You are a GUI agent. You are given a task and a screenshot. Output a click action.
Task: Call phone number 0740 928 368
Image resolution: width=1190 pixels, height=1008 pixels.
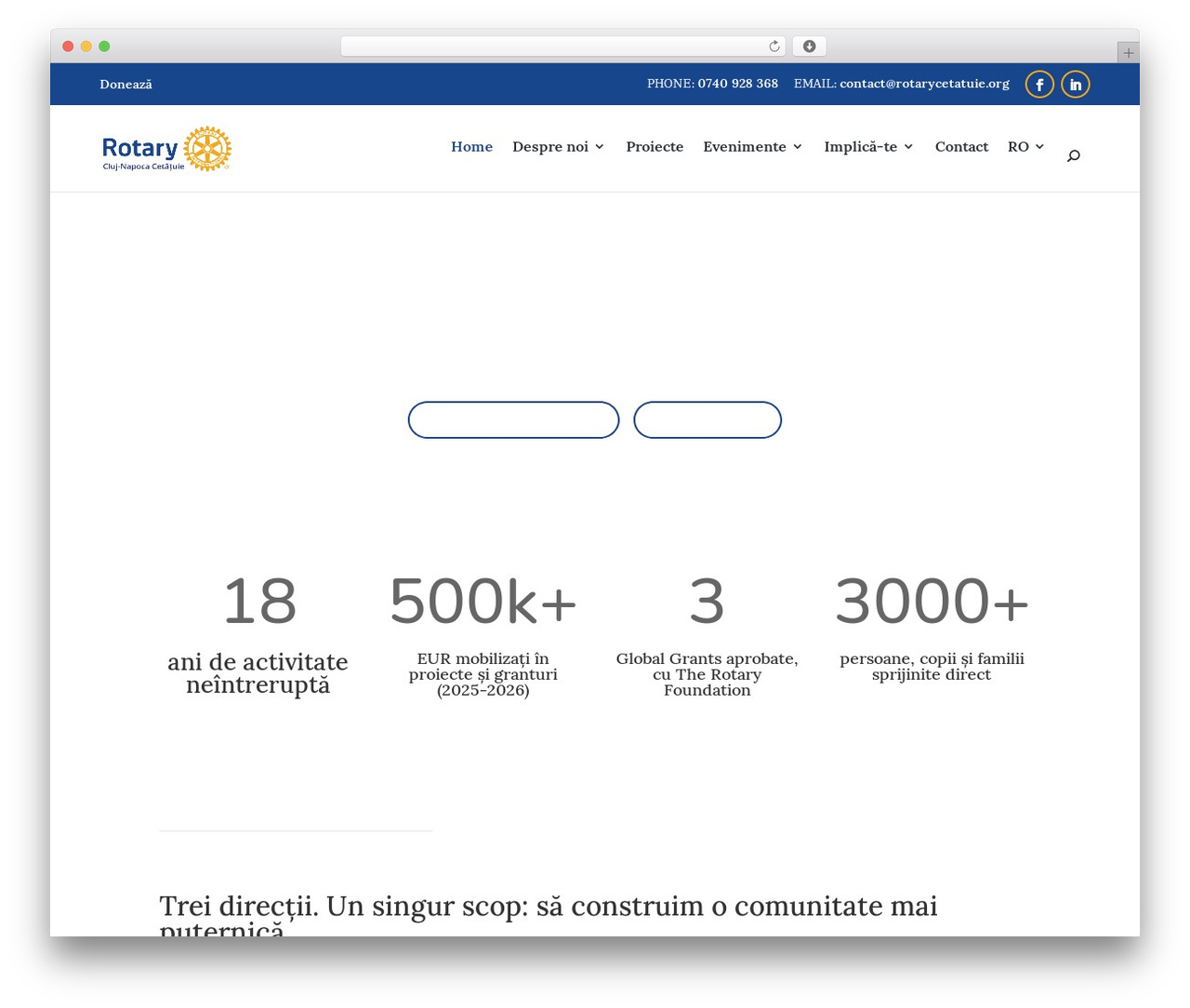738,84
